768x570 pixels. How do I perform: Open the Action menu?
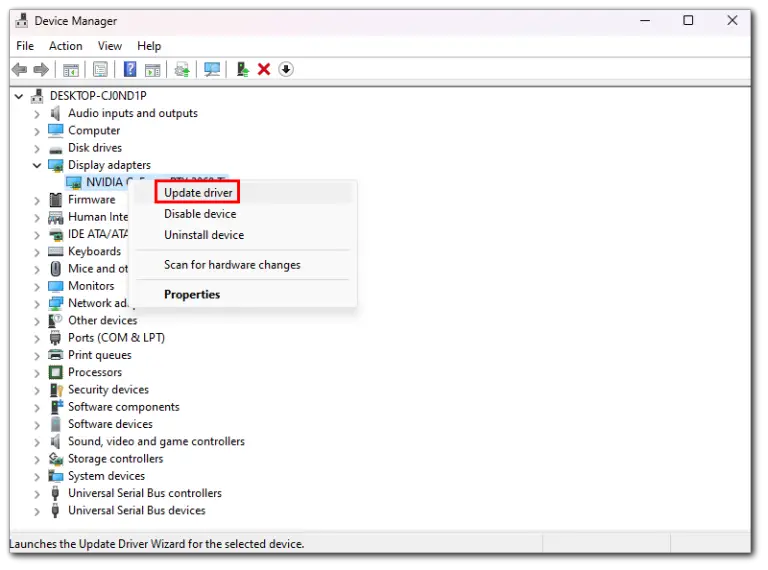pos(66,46)
